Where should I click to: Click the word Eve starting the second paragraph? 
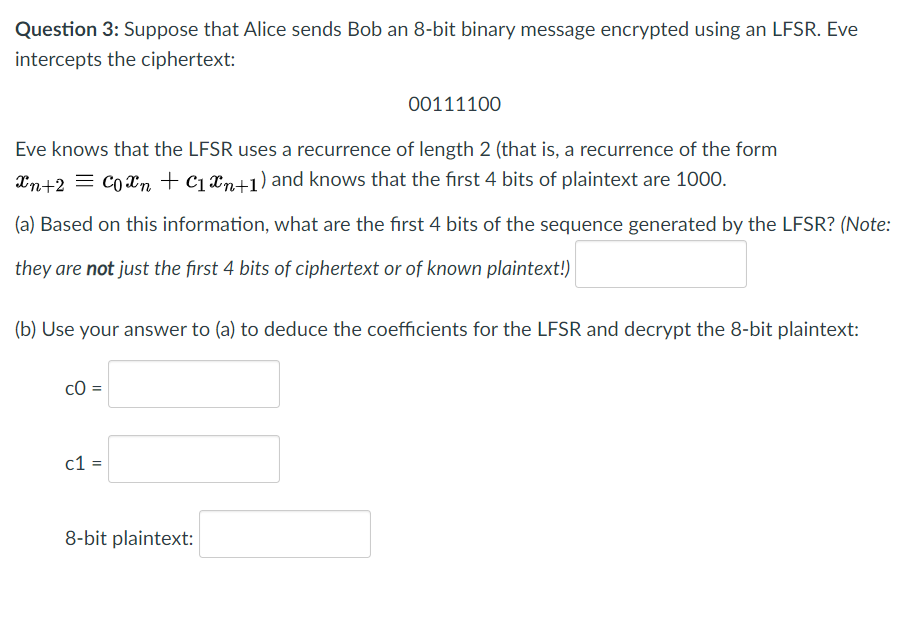click(30, 148)
